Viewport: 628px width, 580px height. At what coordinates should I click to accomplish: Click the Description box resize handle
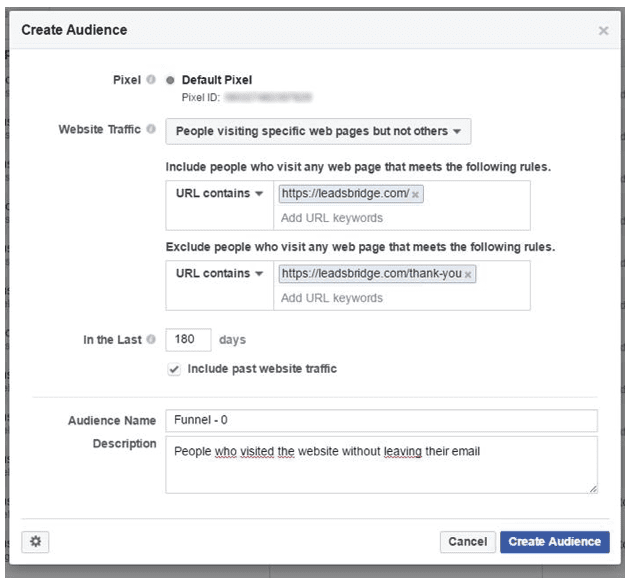(592, 487)
